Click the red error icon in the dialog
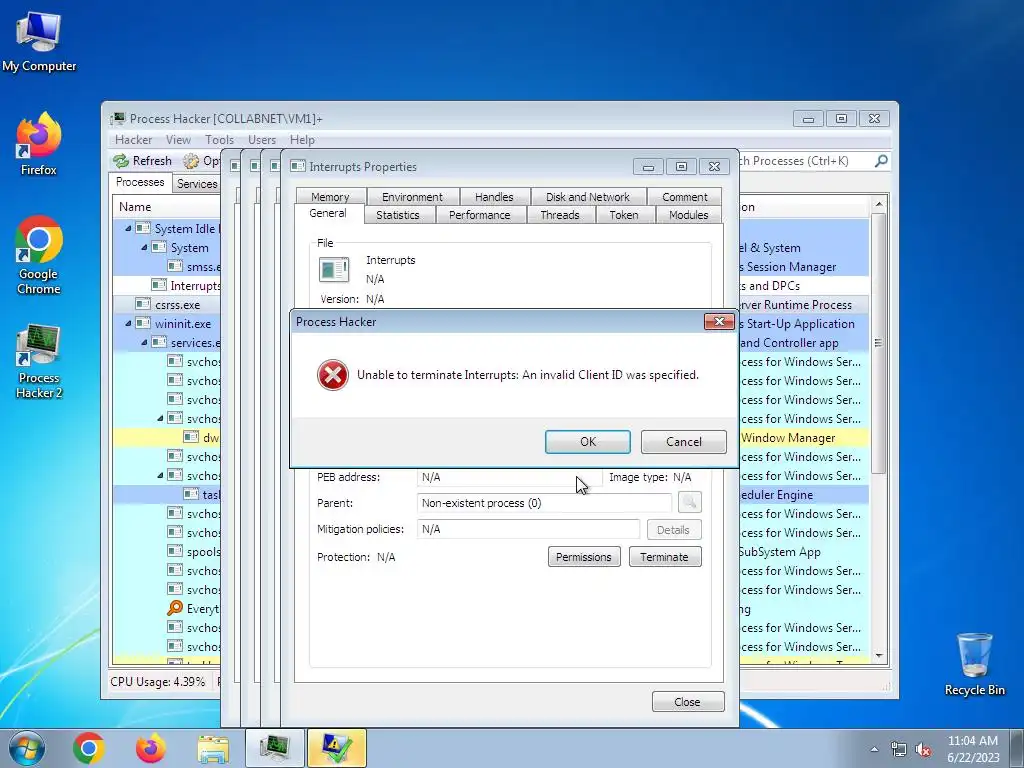1024x768 pixels. coord(332,375)
